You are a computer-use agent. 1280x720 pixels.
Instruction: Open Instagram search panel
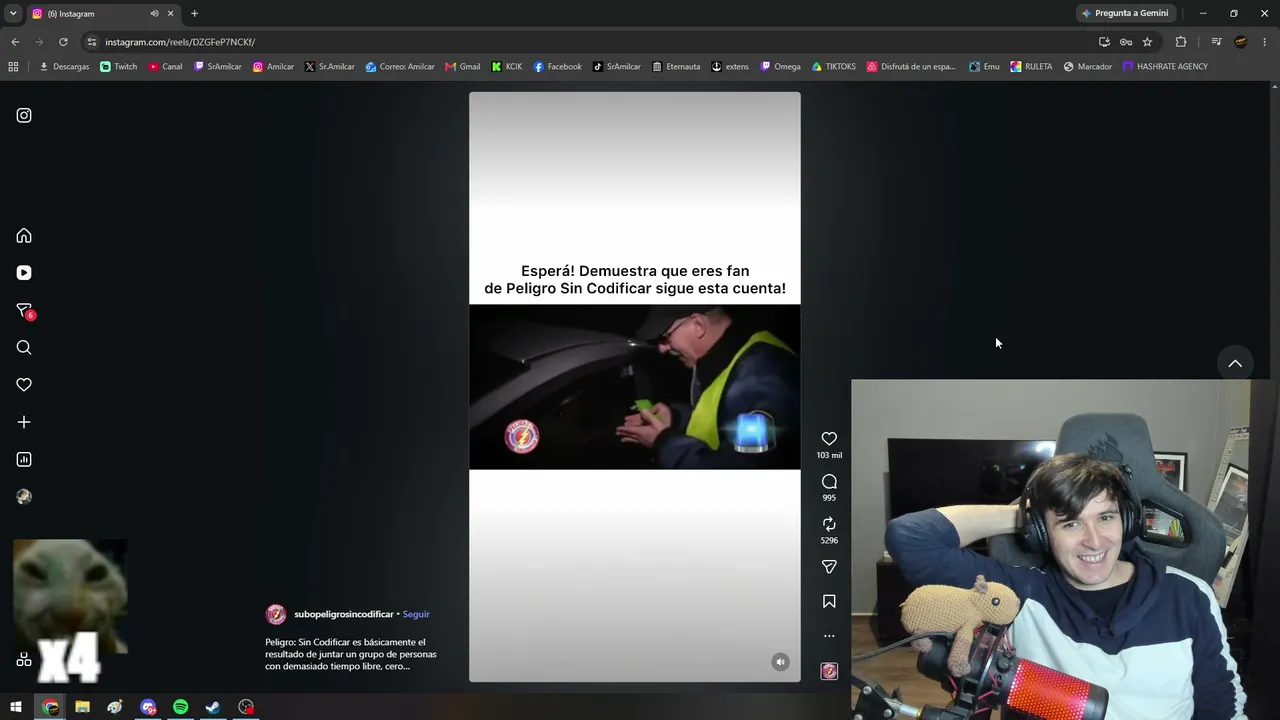(24, 348)
